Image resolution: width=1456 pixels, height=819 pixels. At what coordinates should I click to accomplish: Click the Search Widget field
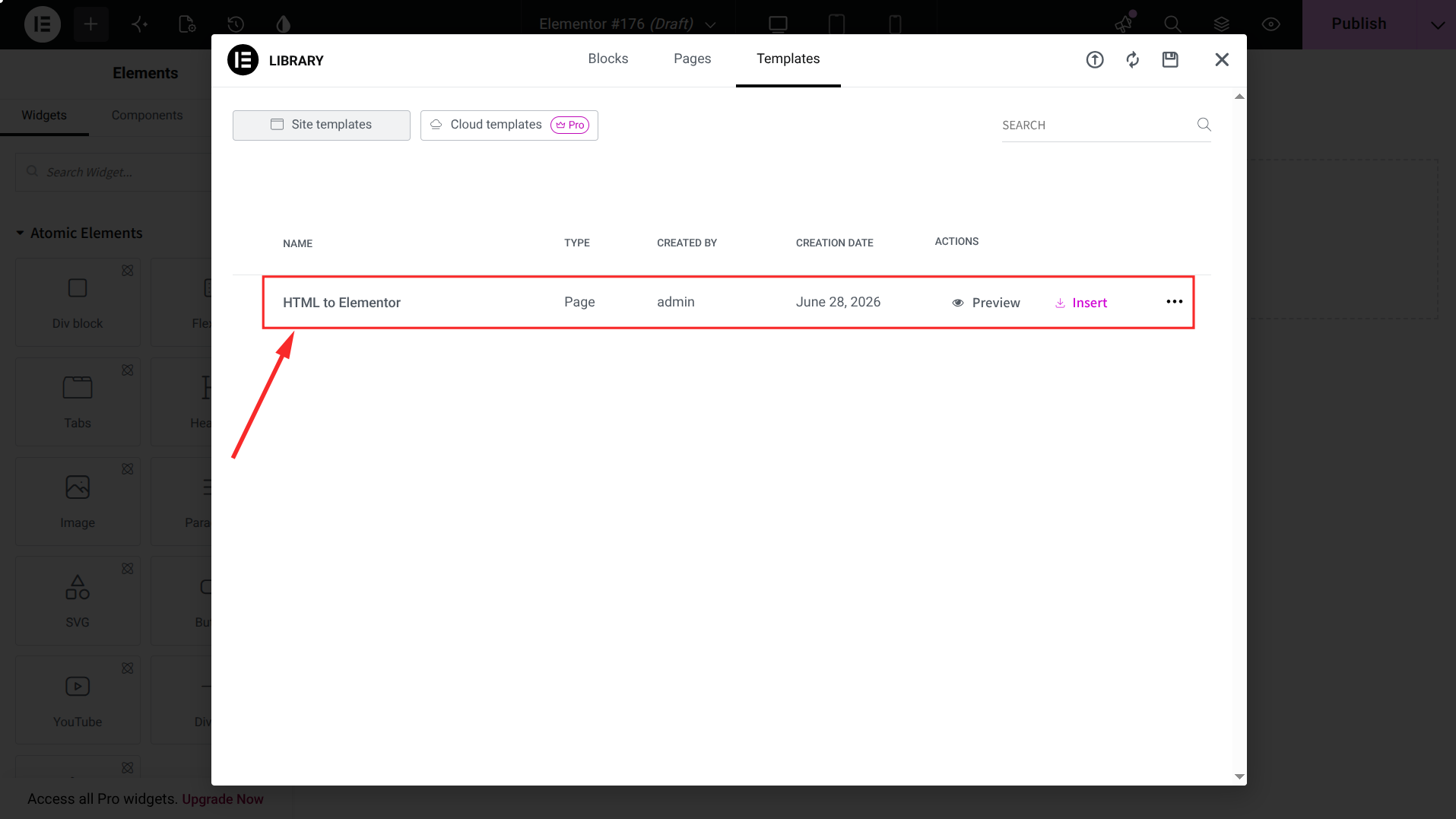(114, 172)
